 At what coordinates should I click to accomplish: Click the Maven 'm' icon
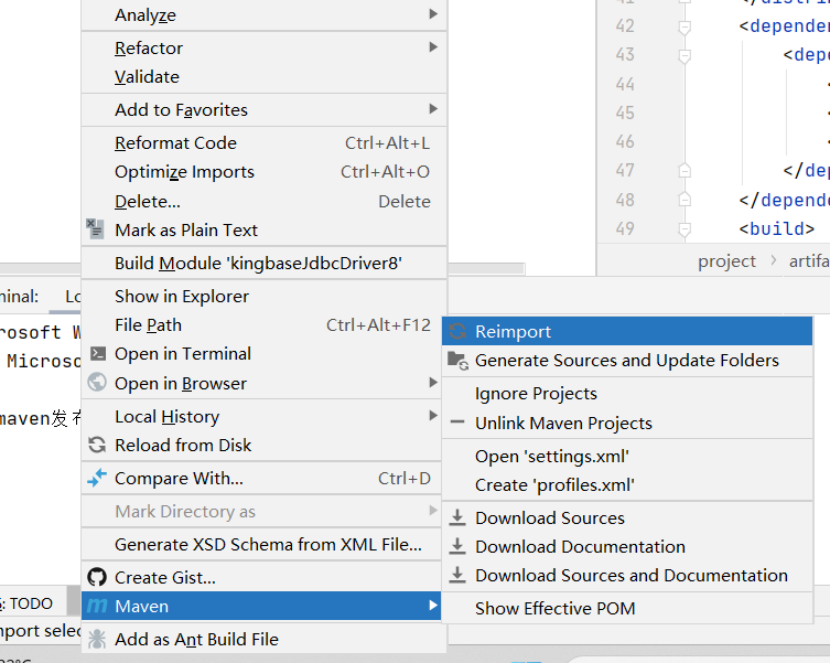pos(97,606)
